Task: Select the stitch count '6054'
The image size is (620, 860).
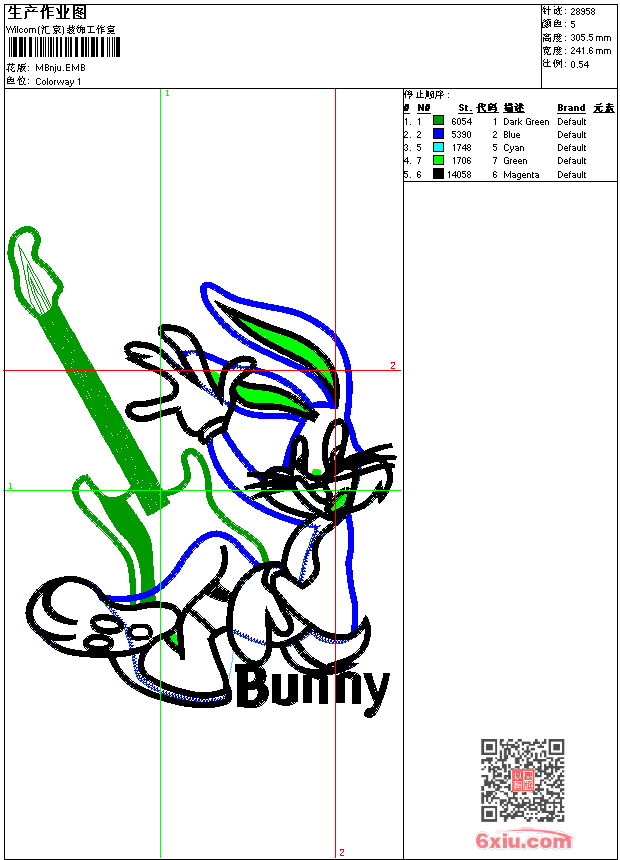Action: click(461, 122)
